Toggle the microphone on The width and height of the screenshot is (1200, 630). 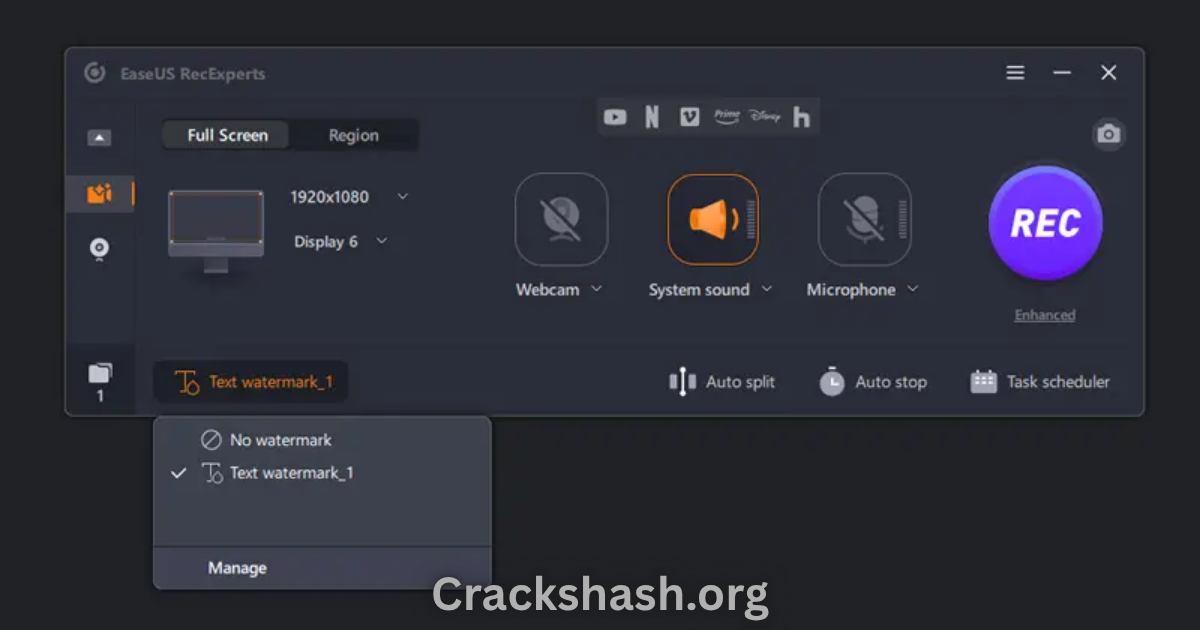pos(864,219)
